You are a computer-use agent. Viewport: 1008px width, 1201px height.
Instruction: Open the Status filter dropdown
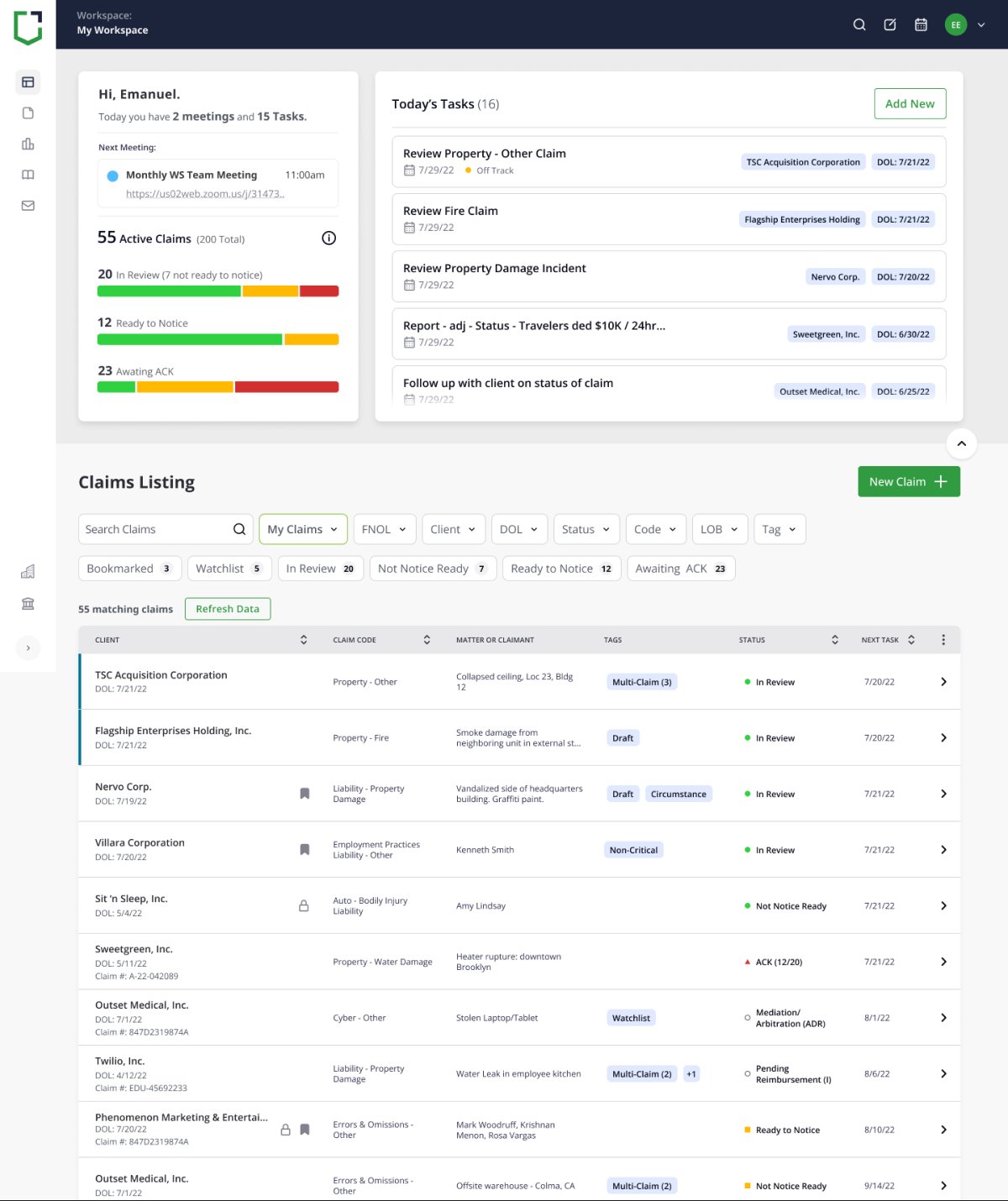(587, 529)
